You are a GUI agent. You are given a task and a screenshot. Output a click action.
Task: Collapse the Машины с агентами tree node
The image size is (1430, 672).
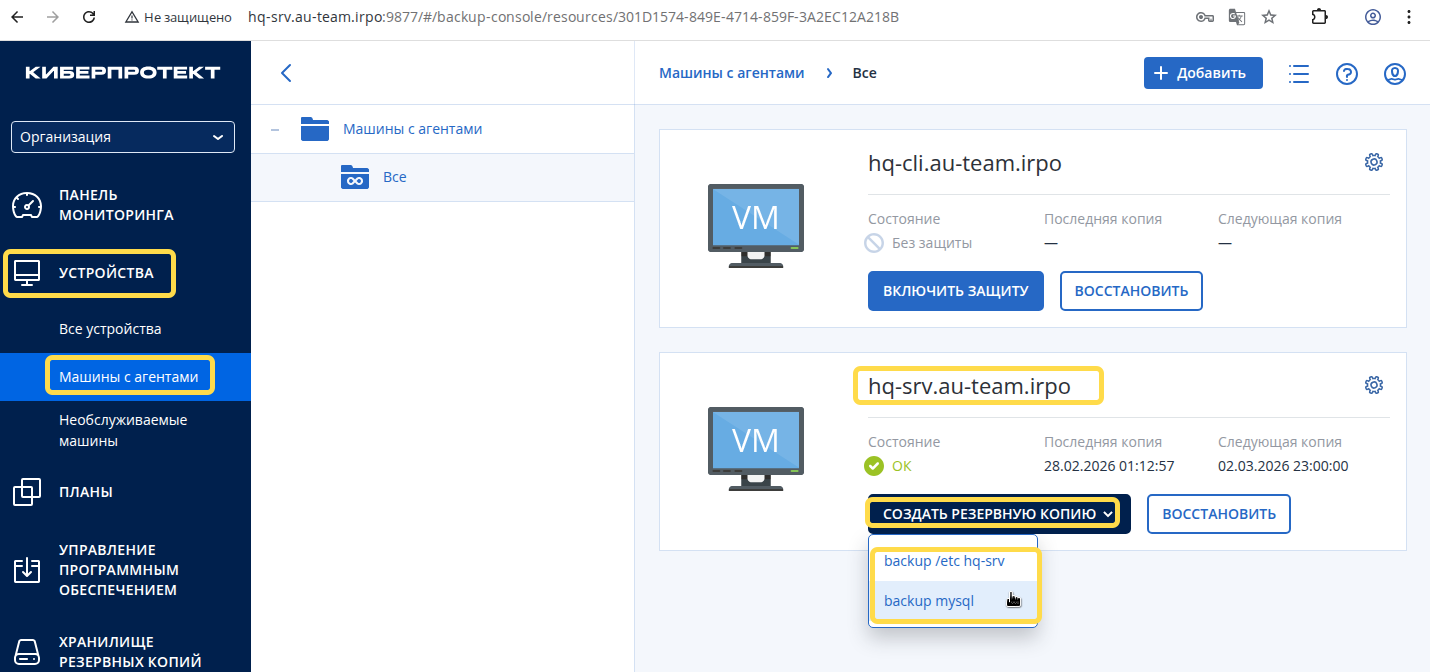tap(275, 129)
